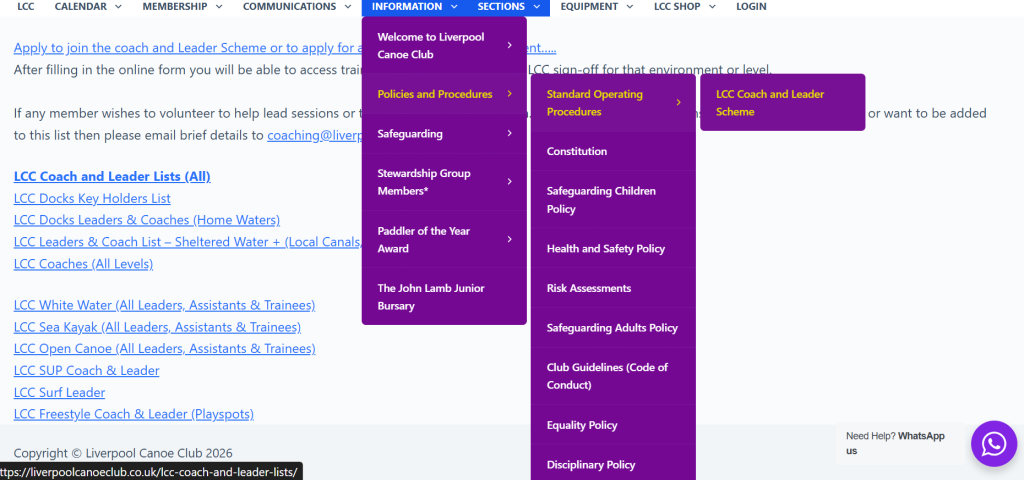Open Paddler of the Year Award submenu
This screenshot has width=1024, height=480.
tap(443, 240)
